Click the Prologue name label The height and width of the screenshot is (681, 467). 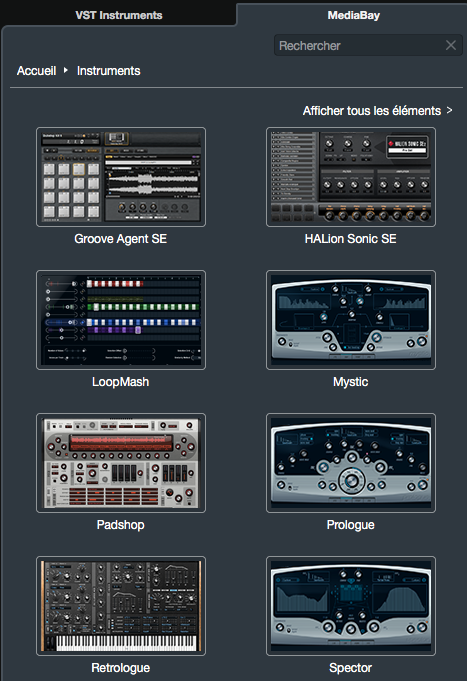[x=351, y=525]
